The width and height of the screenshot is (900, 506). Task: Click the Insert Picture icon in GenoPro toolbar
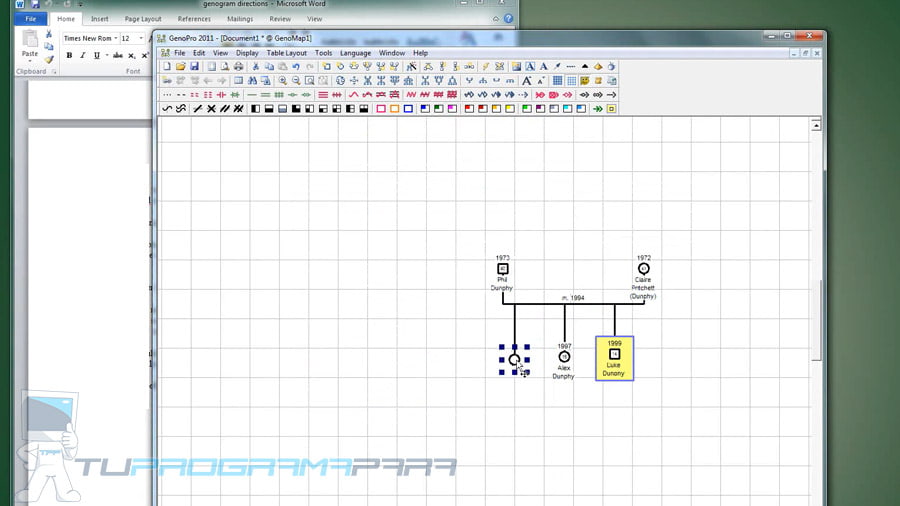tap(516, 67)
